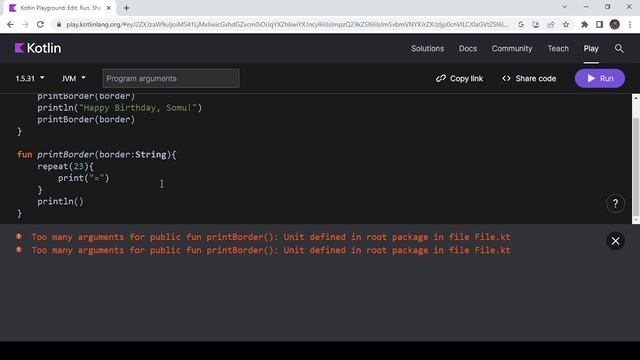Click Share code button

coord(529,78)
